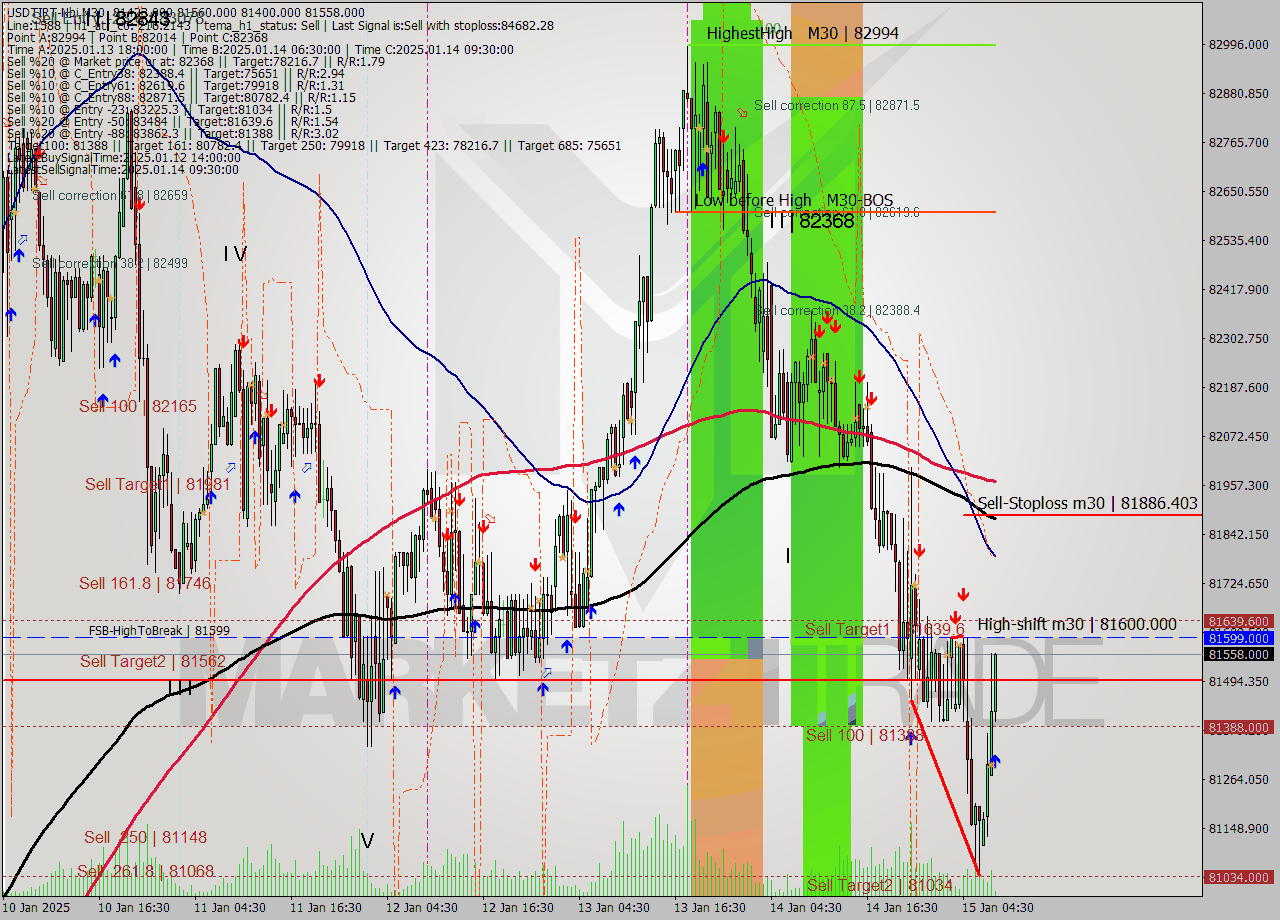Select 'Sell Target1 | 81639.6' label

tap(884, 629)
